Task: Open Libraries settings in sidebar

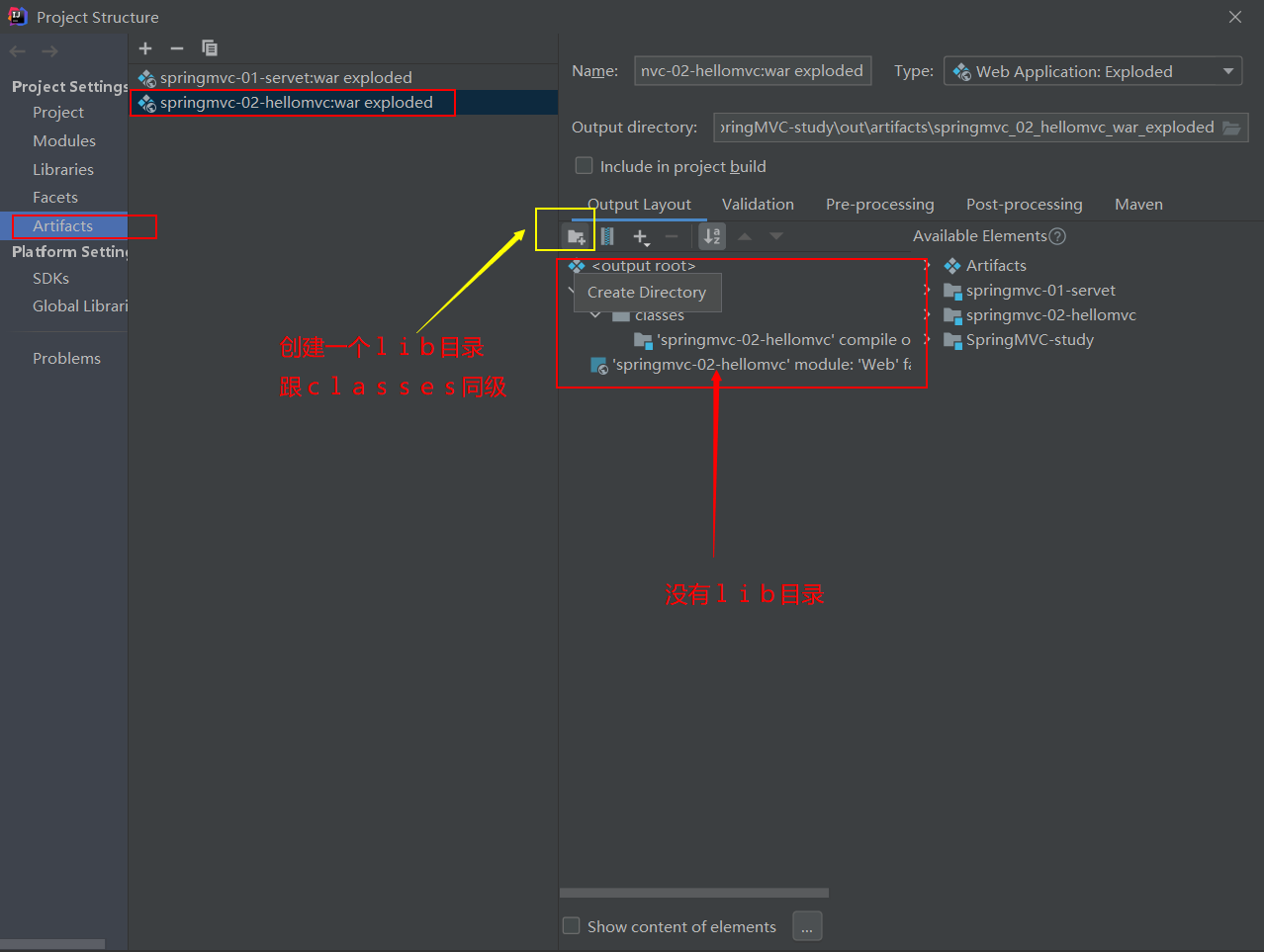Action: [x=64, y=170]
